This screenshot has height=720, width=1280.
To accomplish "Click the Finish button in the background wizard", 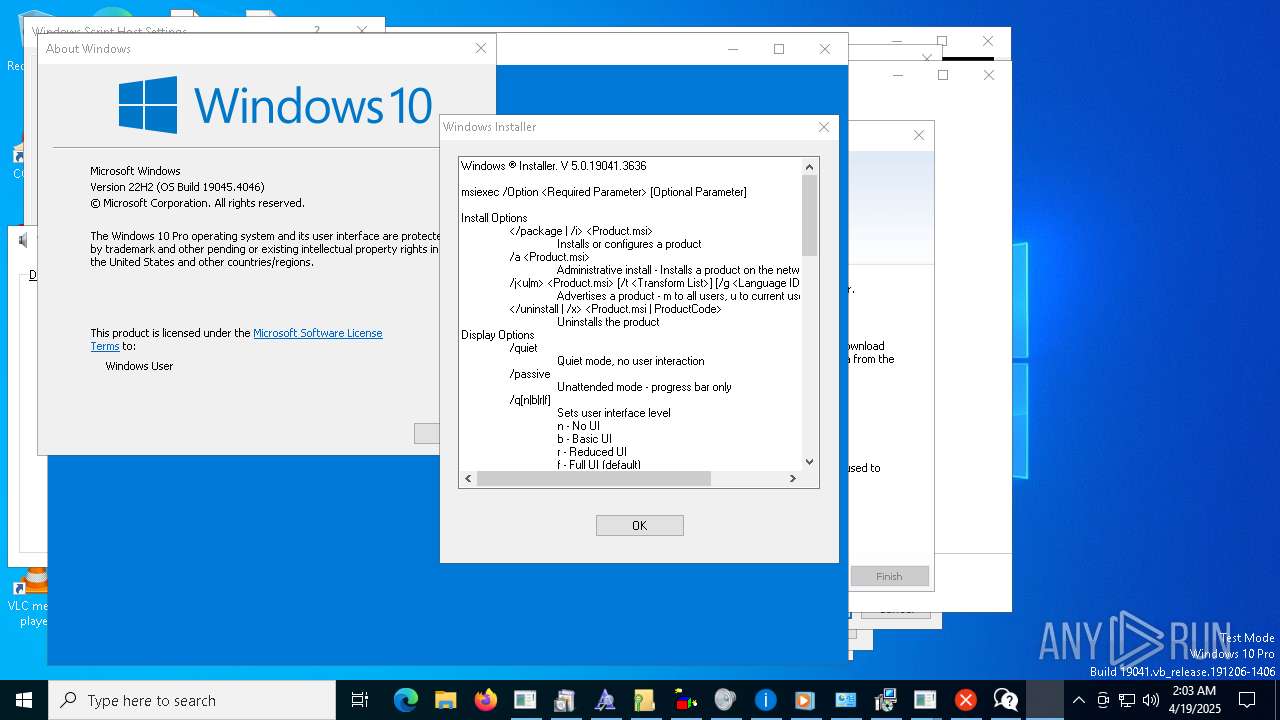I will [889, 576].
